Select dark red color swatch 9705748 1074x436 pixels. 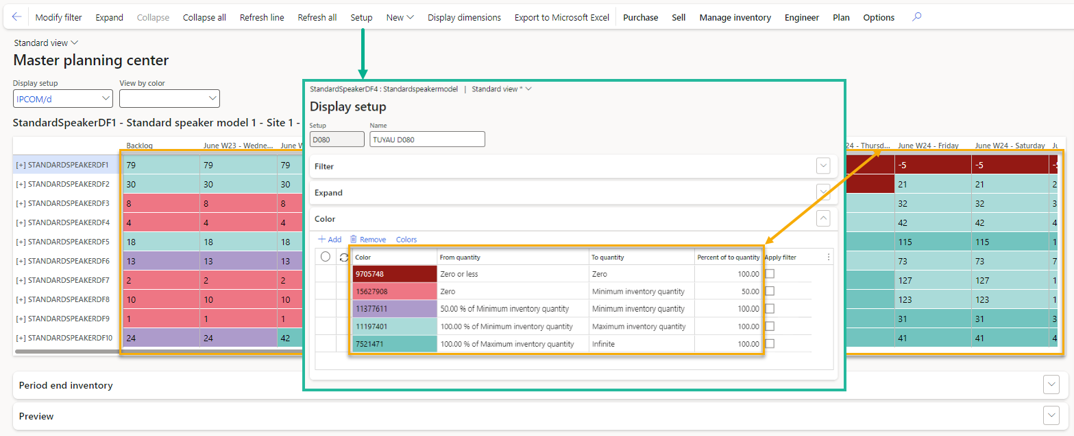[x=395, y=273]
